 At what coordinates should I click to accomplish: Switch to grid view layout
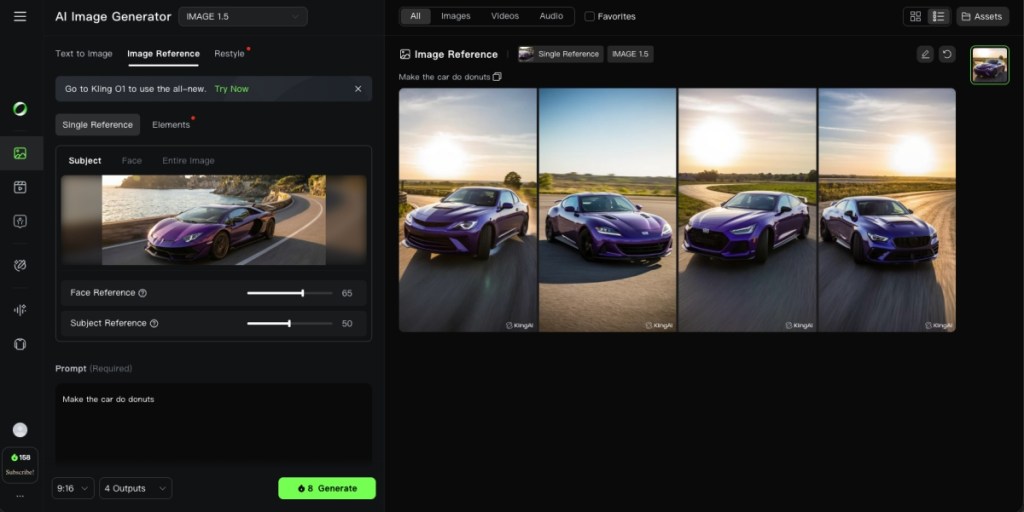coord(916,16)
